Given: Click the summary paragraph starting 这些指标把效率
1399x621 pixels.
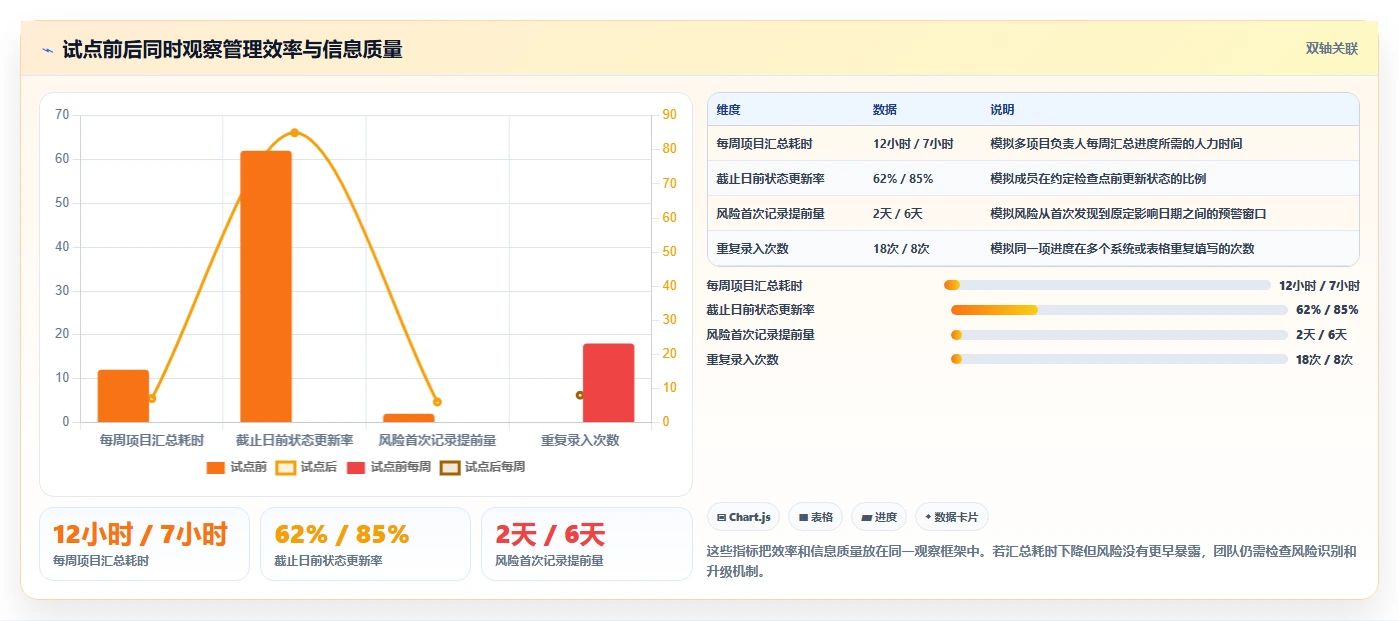Looking at the screenshot, I should pyautogui.click(x=1031, y=562).
